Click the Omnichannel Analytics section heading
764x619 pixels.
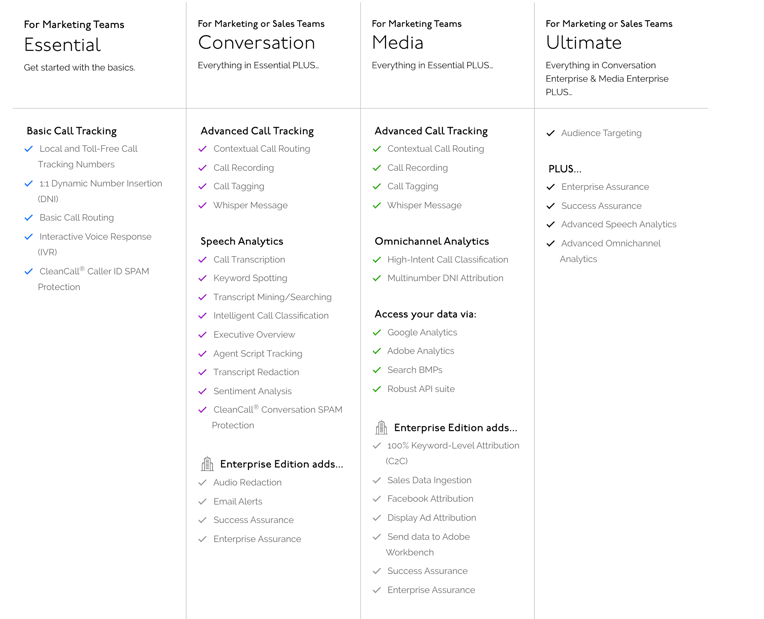point(432,241)
